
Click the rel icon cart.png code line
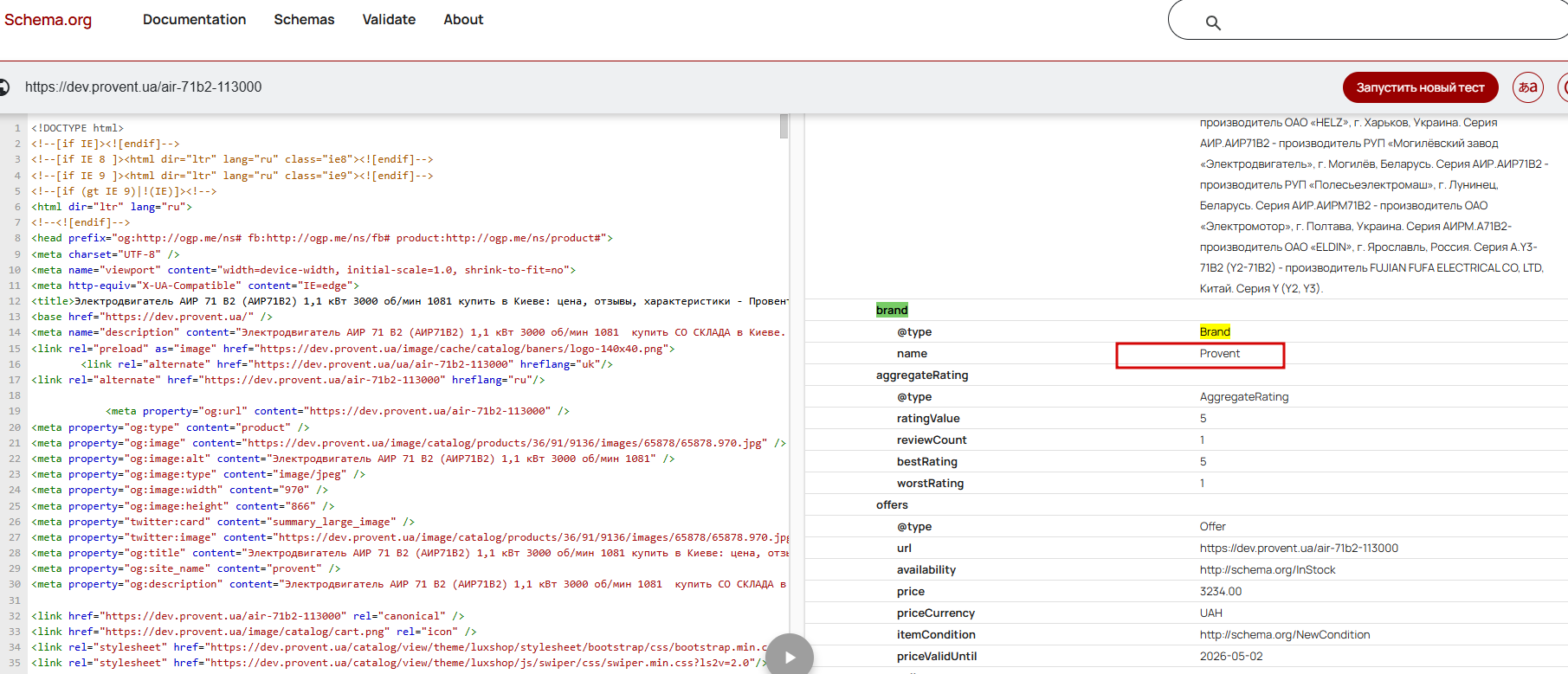coord(255,632)
